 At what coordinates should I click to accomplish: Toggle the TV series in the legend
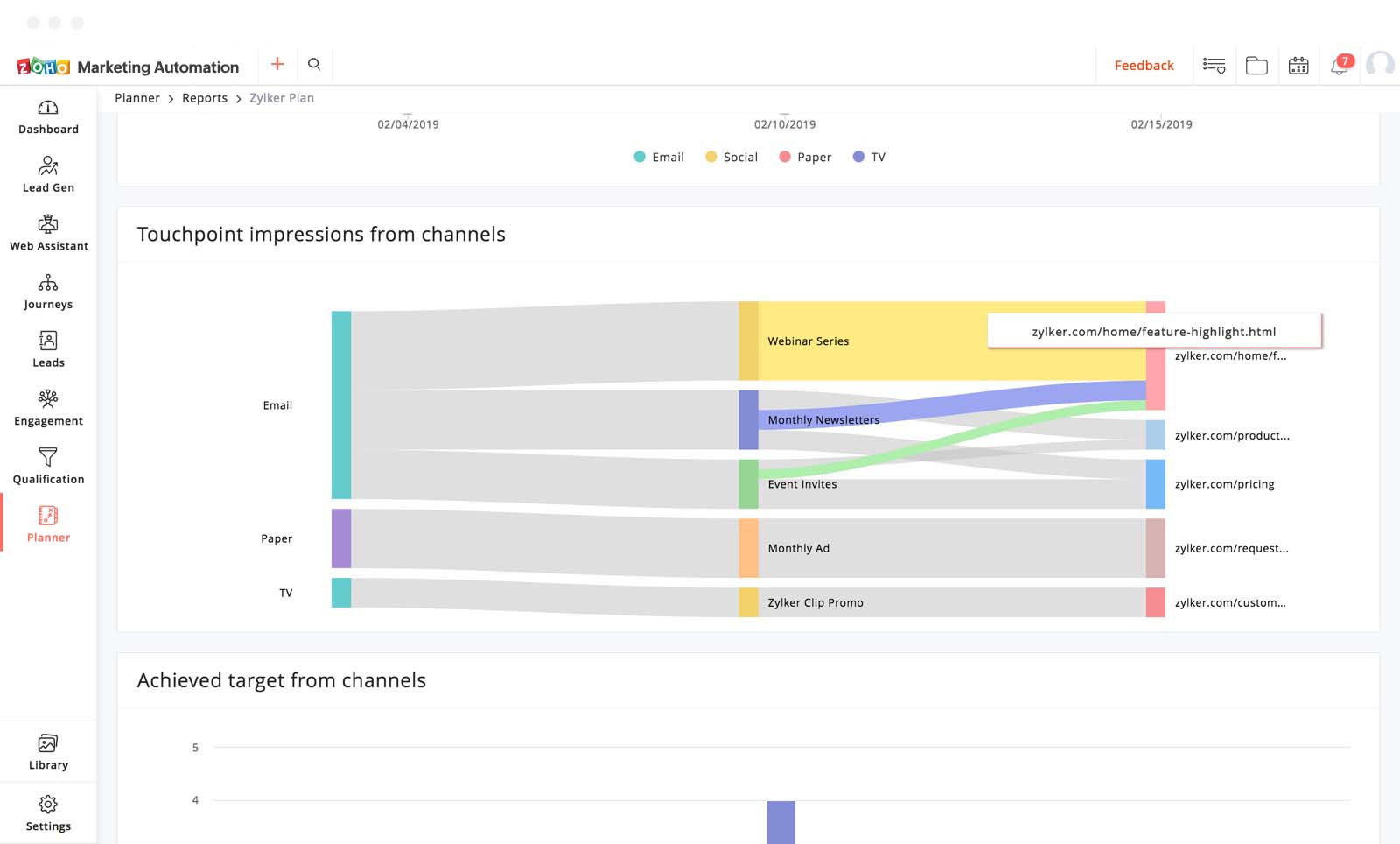(869, 157)
